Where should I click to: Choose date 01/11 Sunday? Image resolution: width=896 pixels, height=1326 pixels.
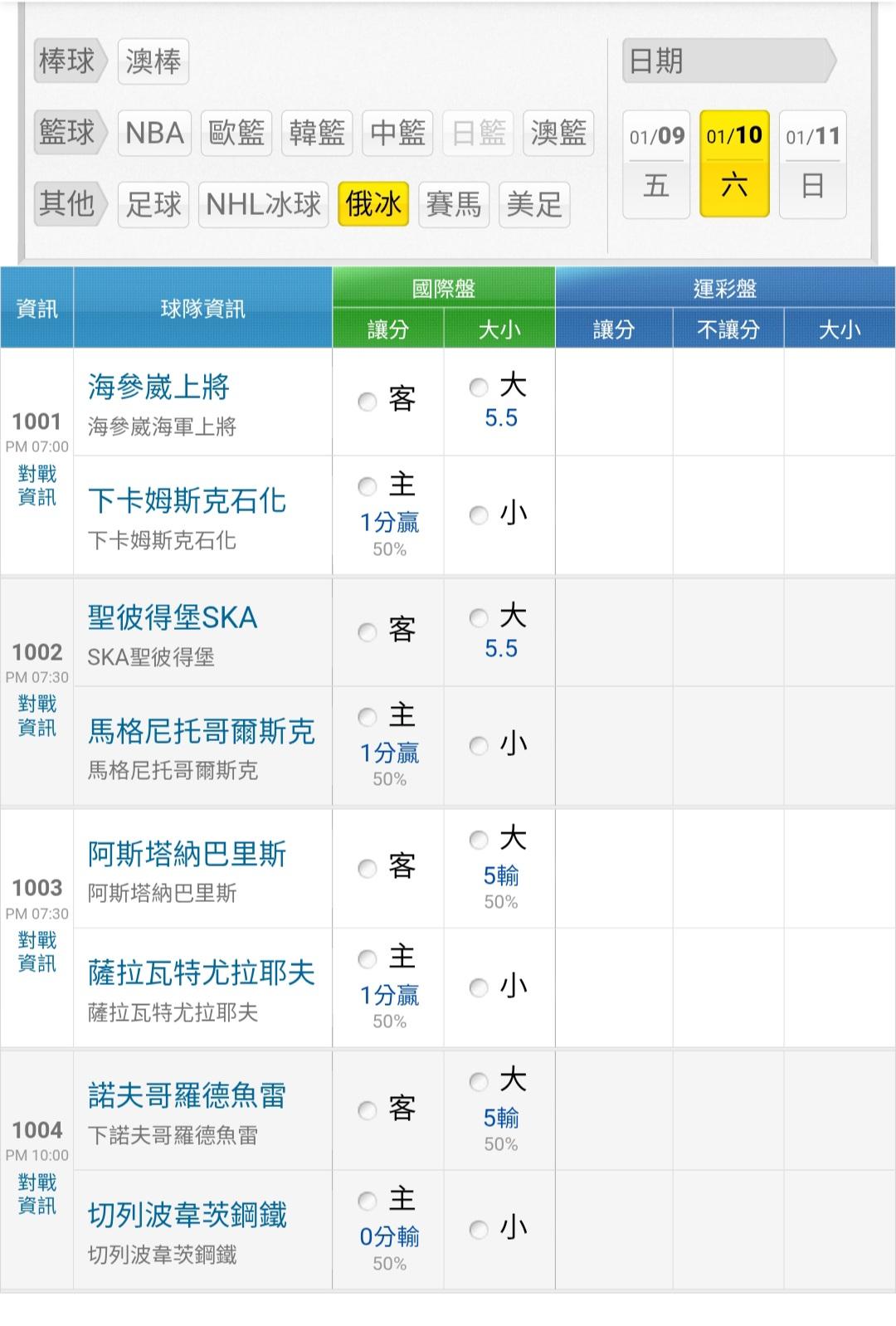pos(812,163)
